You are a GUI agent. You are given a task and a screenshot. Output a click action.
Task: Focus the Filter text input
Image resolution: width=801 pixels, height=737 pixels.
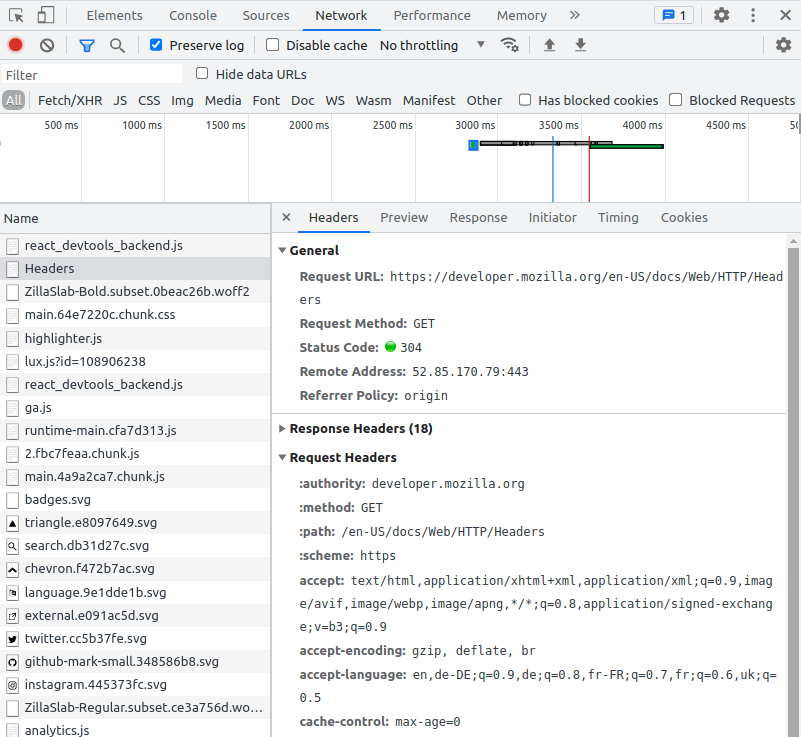92,75
